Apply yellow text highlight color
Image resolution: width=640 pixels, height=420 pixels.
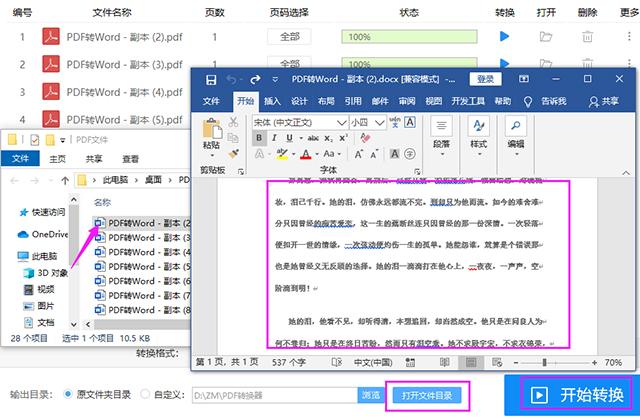point(282,154)
